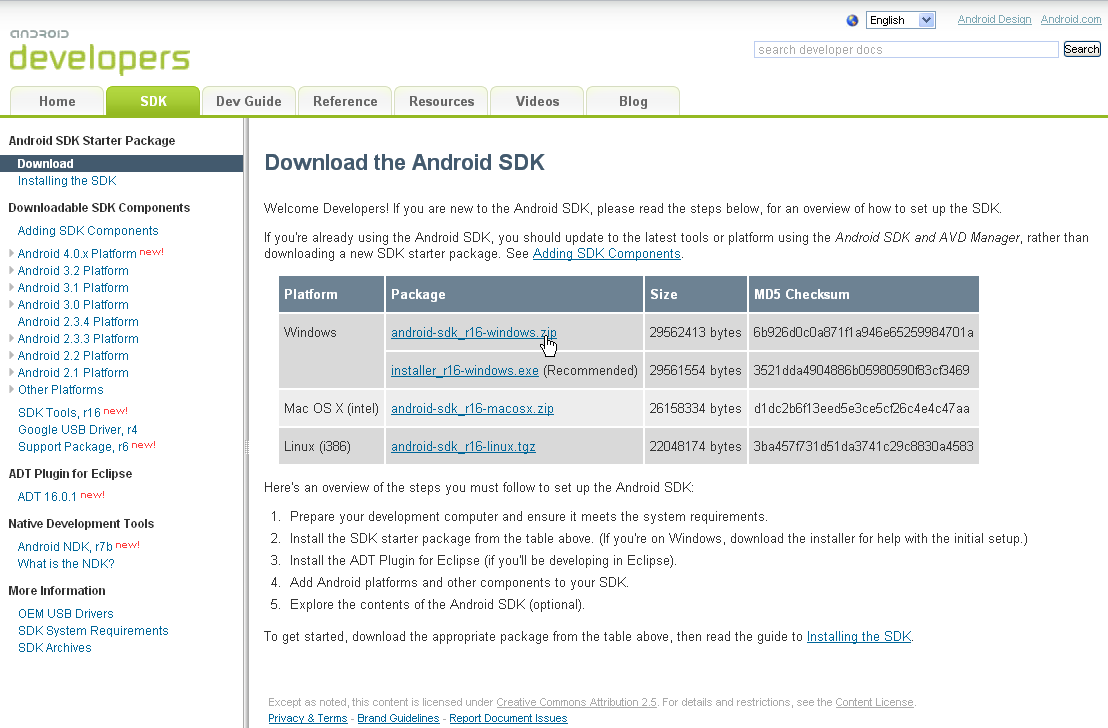The image size is (1108, 728).
Task: Open Android 2.3.3 Platform link
Action: [78, 339]
